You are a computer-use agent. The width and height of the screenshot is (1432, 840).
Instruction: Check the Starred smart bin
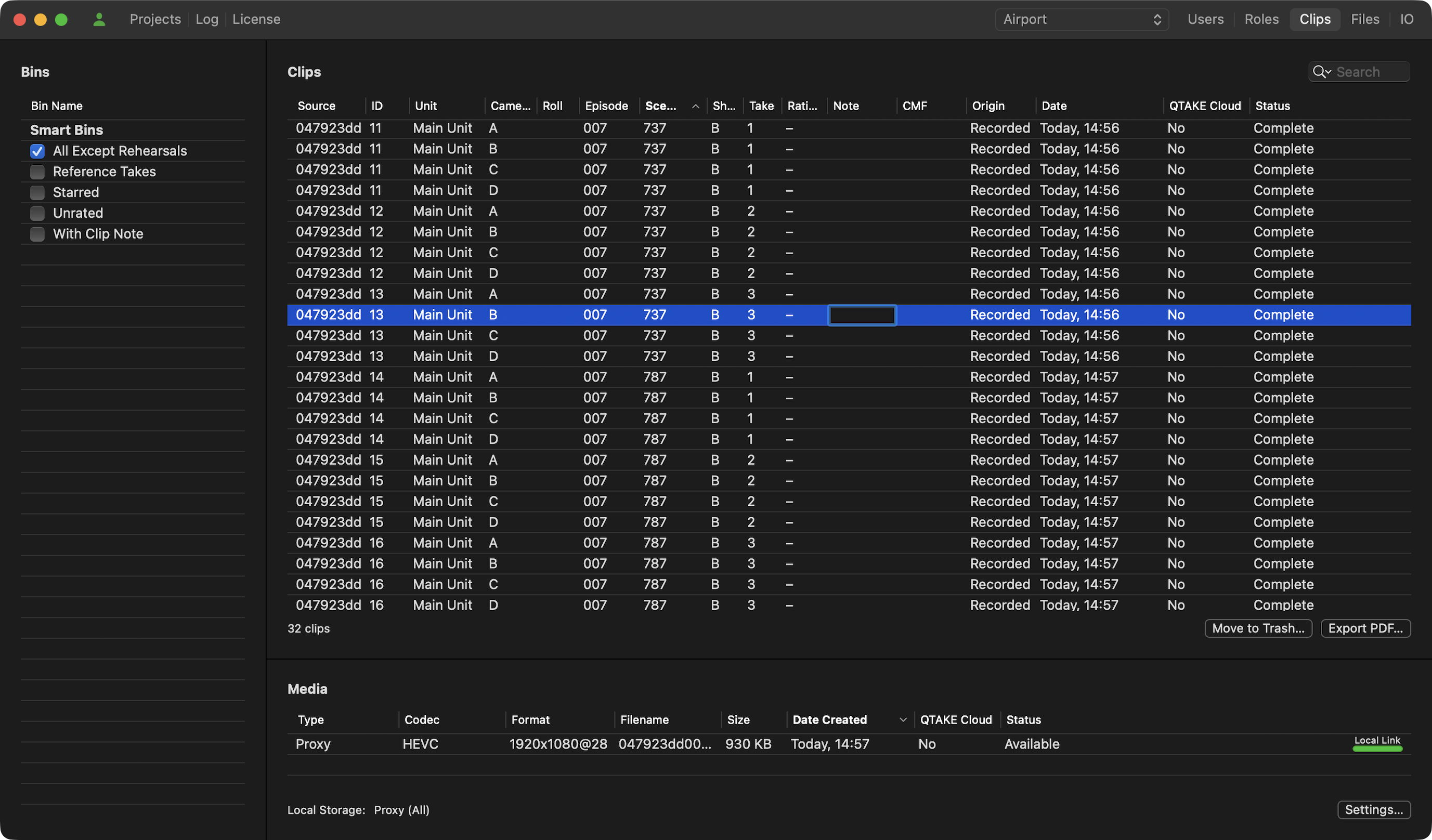37,192
